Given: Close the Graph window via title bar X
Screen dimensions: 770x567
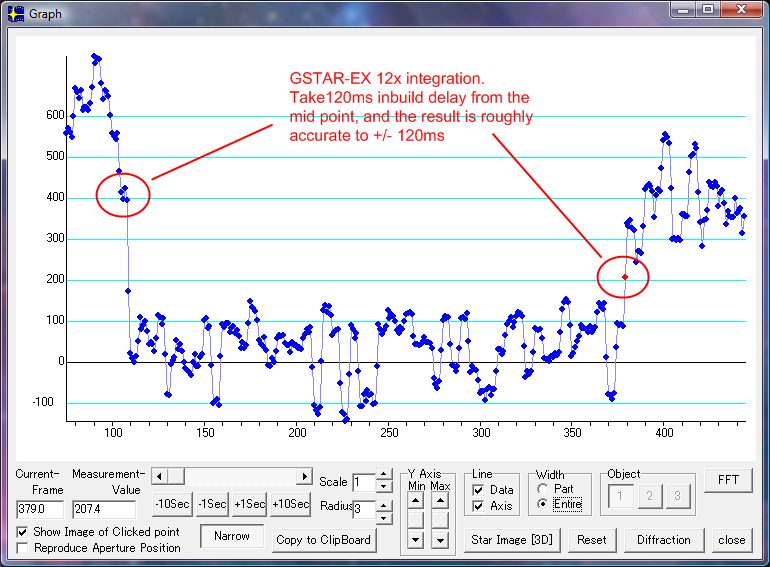Looking at the screenshot, I should pos(741,10).
